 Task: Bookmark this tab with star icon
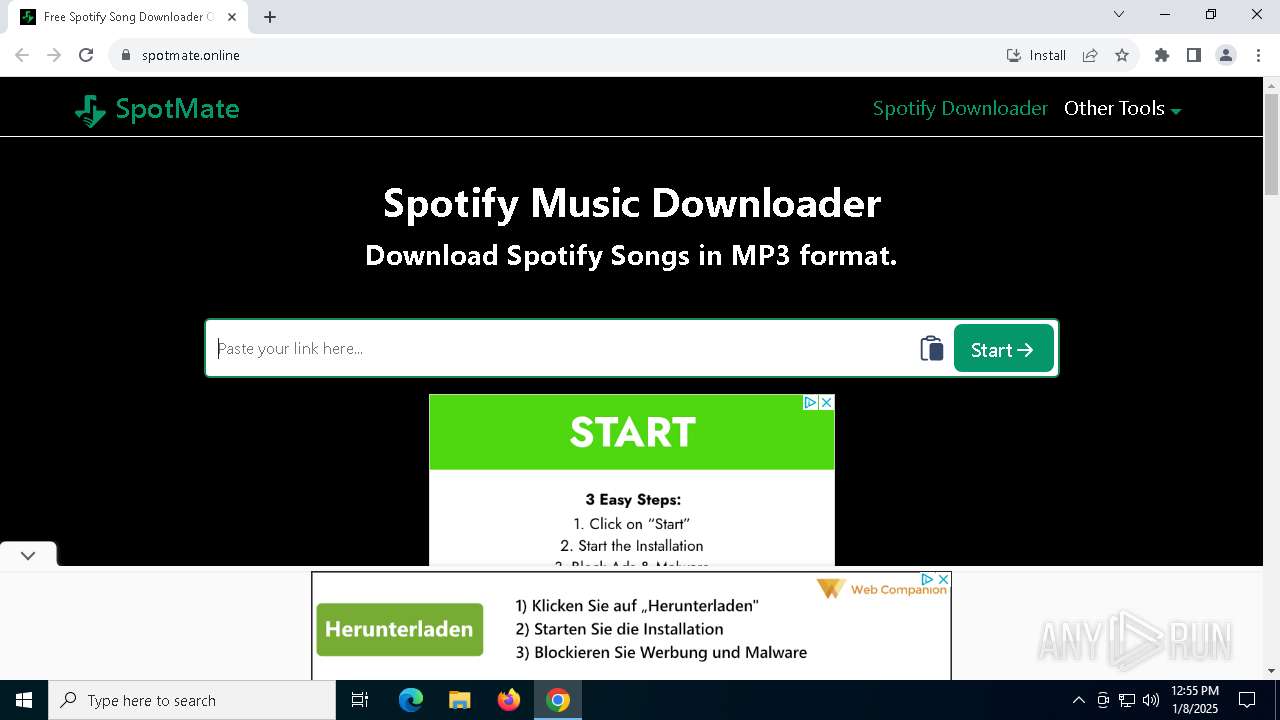[x=1122, y=55]
